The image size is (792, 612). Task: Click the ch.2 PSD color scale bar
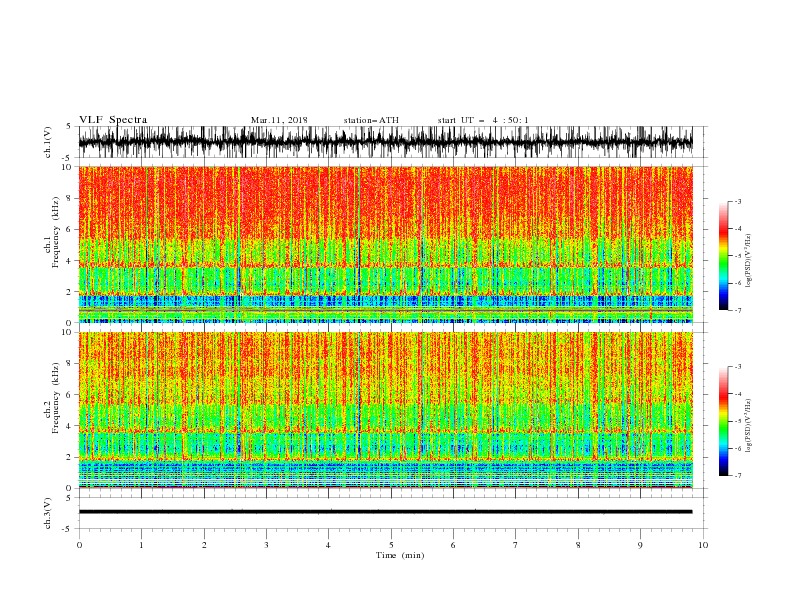pyautogui.click(x=723, y=421)
